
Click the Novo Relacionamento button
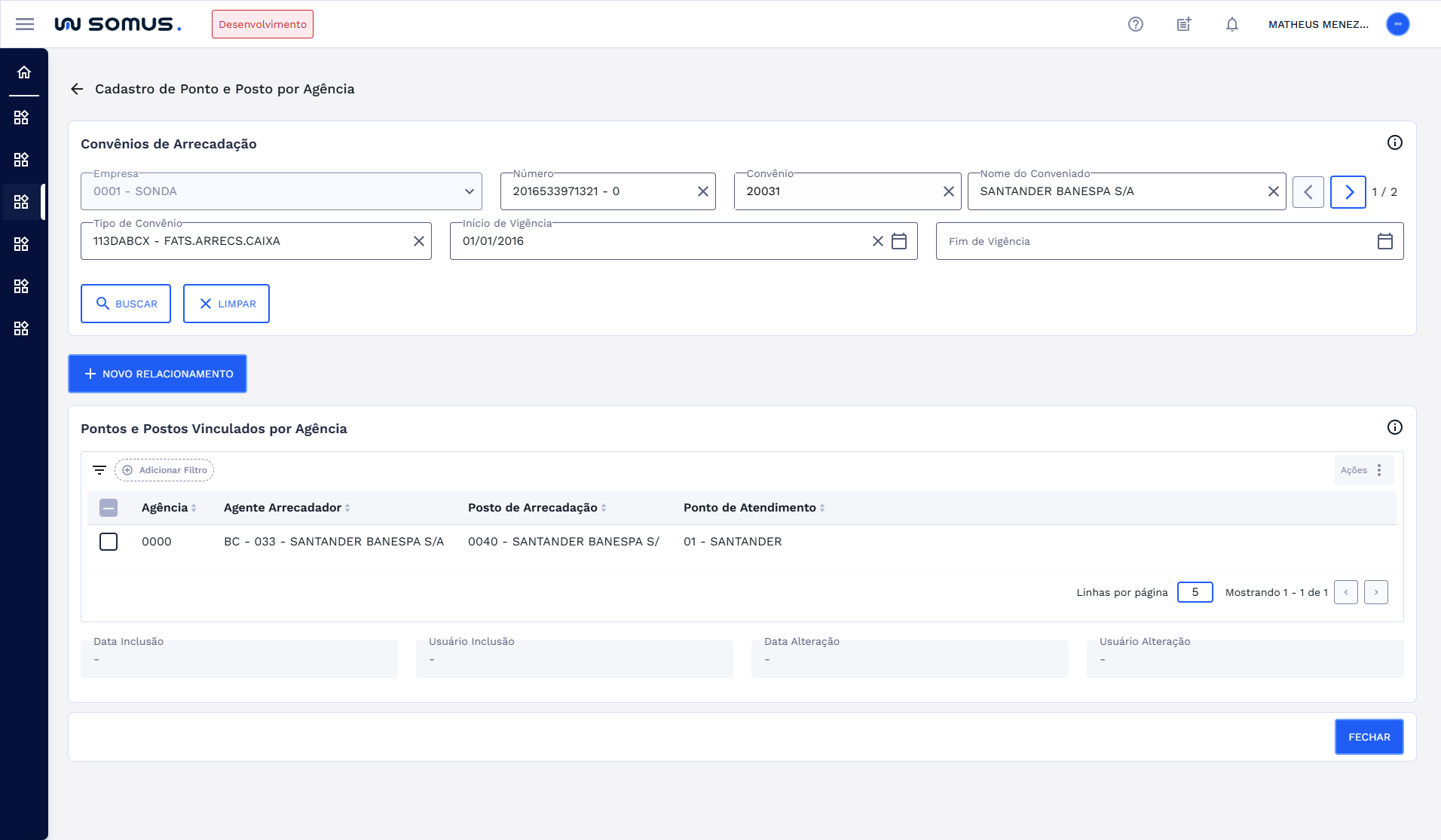point(158,374)
